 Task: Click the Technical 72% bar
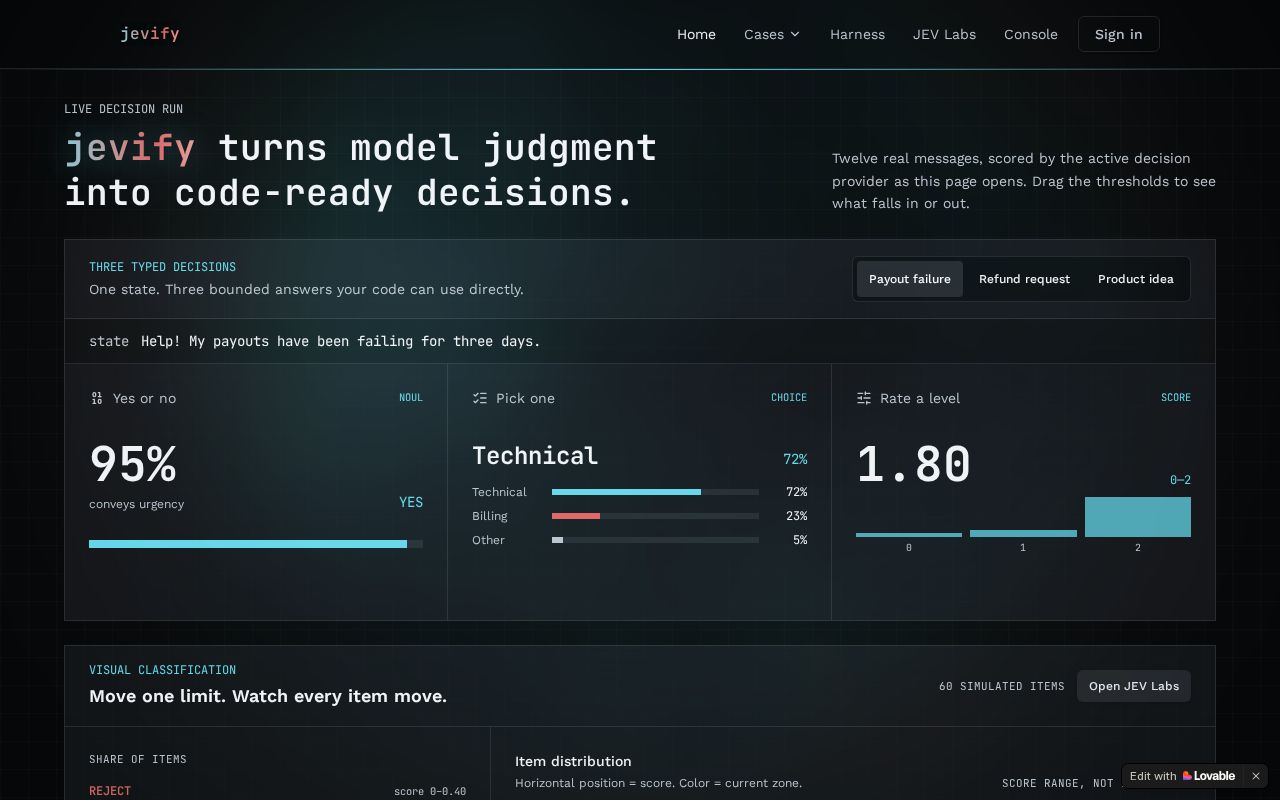click(x=655, y=492)
